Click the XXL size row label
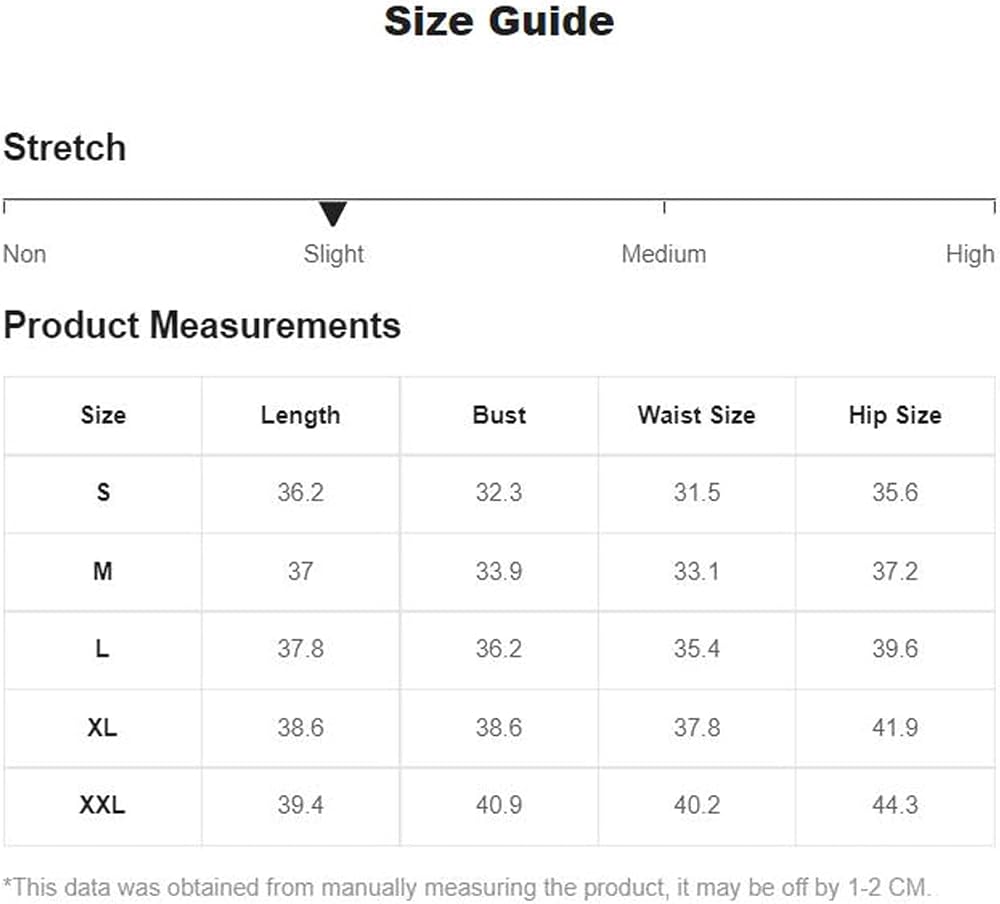 click(102, 805)
